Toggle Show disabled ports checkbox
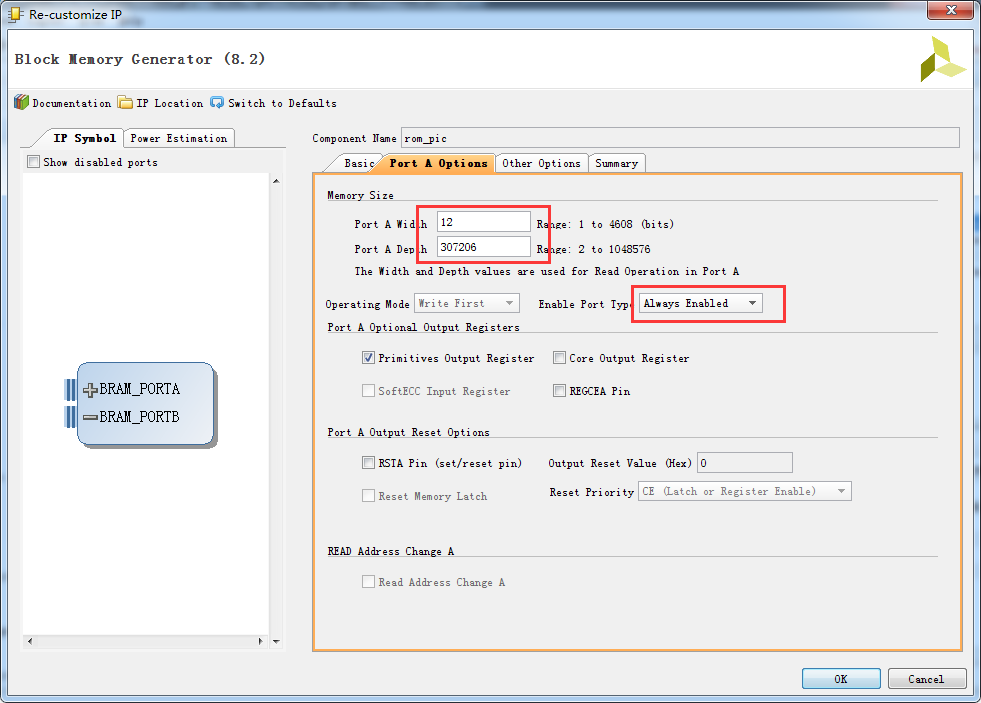This screenshot has height=703, width=981. [33, 162]
